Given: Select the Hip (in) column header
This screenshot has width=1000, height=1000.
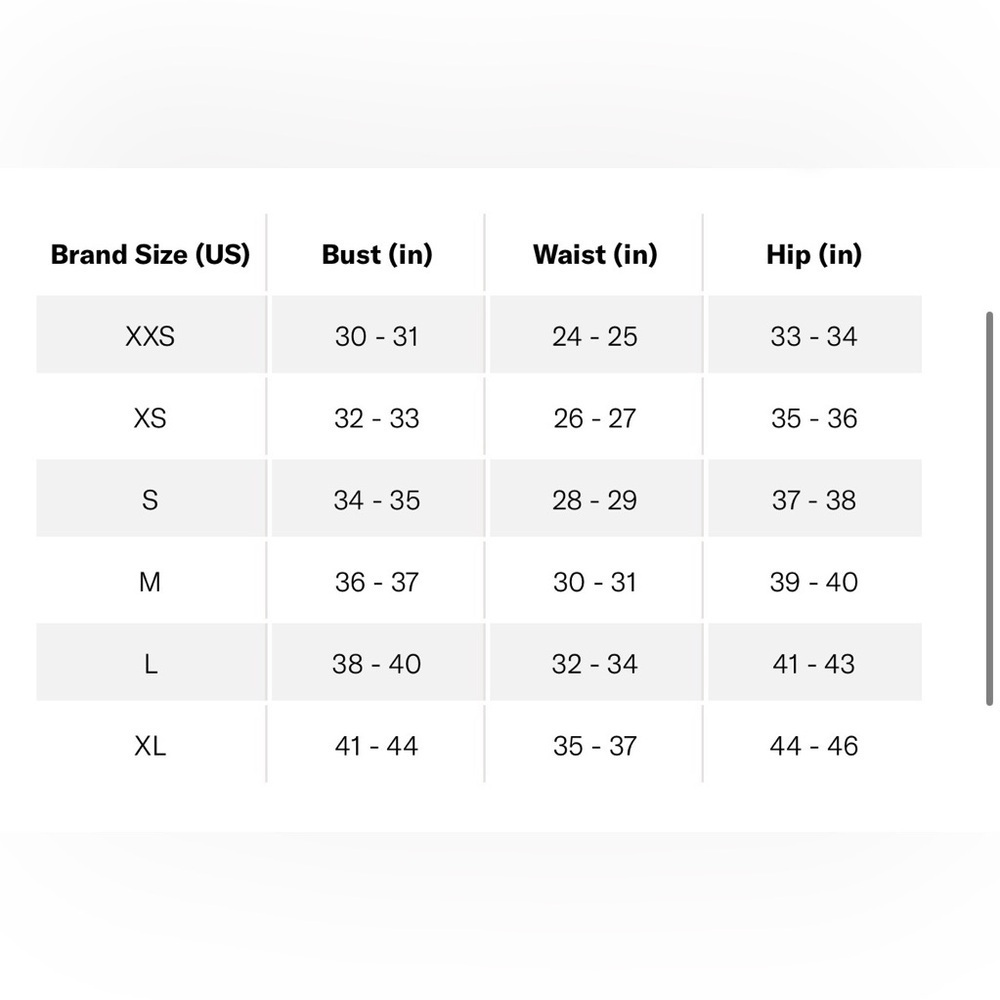Looking at the screenshot, I should click(x=814, y=254).
